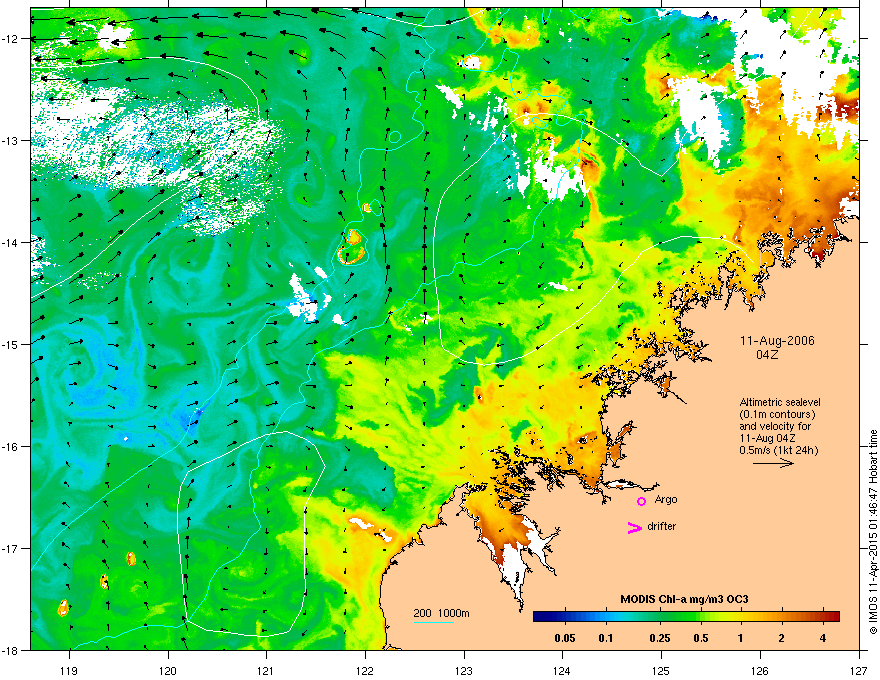Screen dimensions: 880x680
Task: Click the MODIS Chl-a color scale bar
Action: point(686,617)
